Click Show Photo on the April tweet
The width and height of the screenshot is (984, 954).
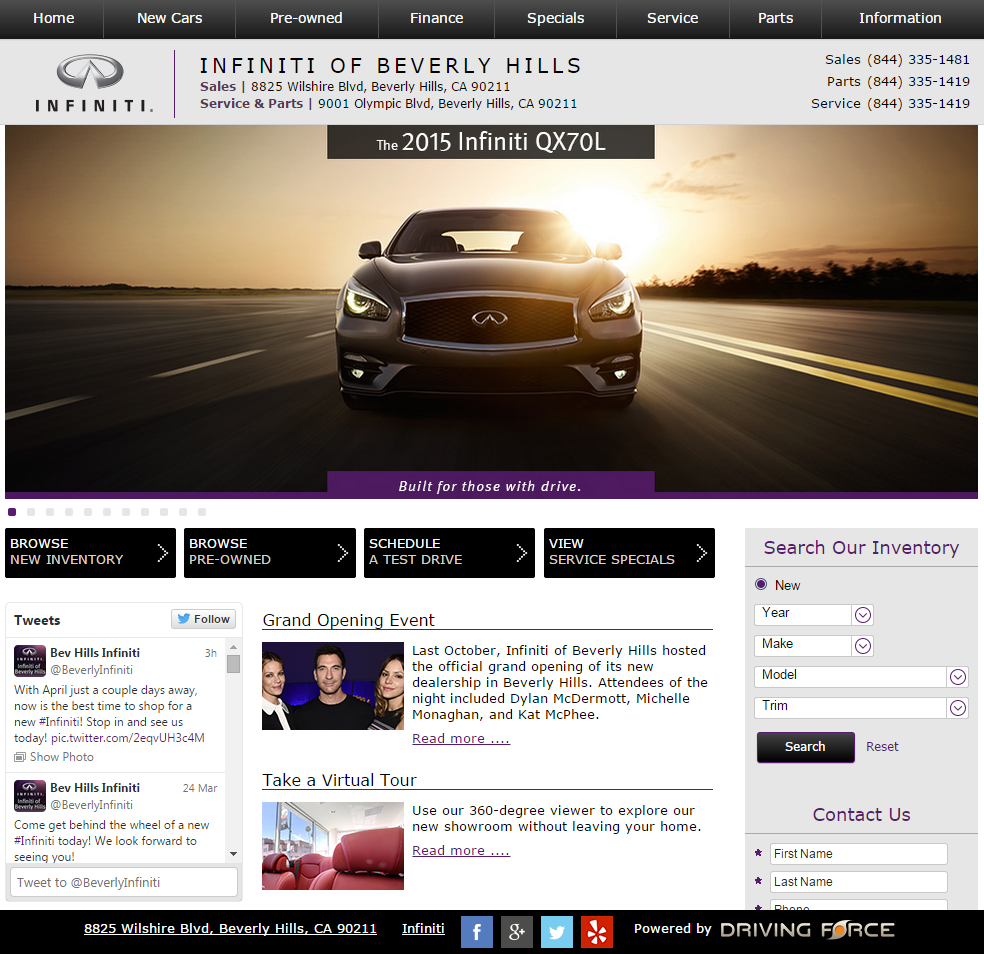tap(65, 757)
